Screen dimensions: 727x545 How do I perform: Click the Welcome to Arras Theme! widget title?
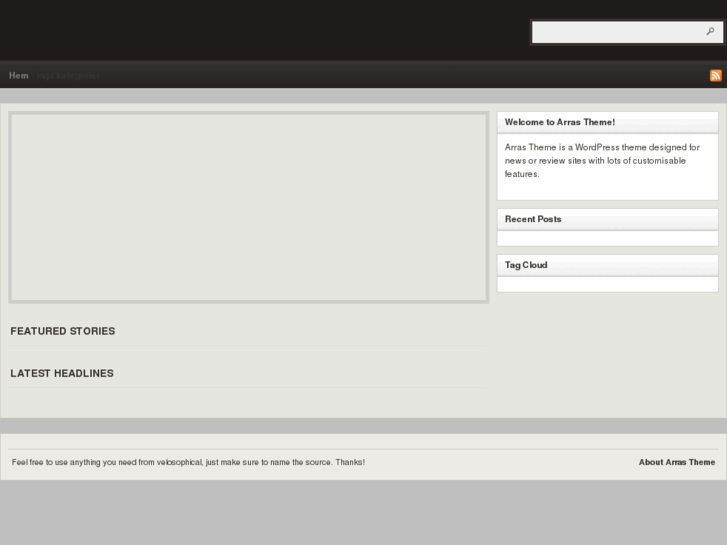pyautogui.click(x=560, y=122)
